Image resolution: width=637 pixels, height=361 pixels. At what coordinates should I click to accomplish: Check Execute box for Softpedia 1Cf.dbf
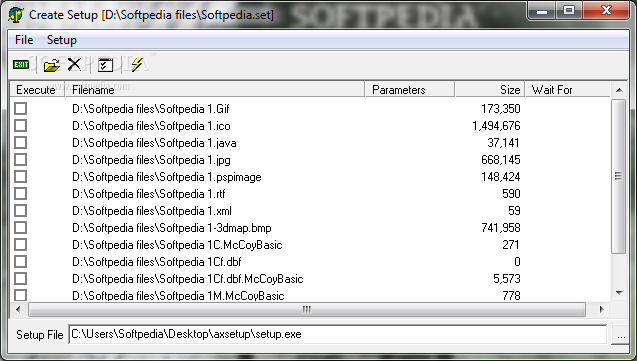[x=21, y=262]
